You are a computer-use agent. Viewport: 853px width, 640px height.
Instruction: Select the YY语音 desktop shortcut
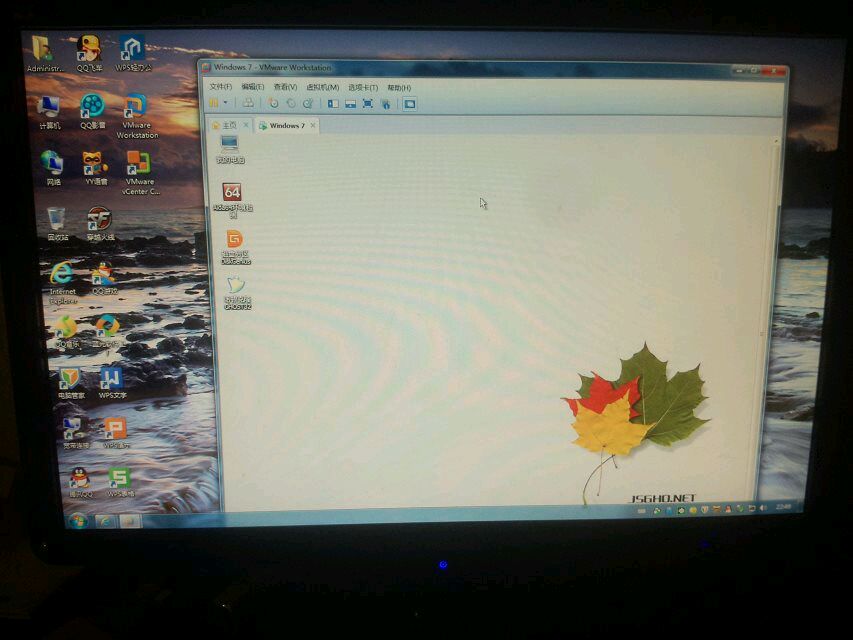(x=96, y=168)
